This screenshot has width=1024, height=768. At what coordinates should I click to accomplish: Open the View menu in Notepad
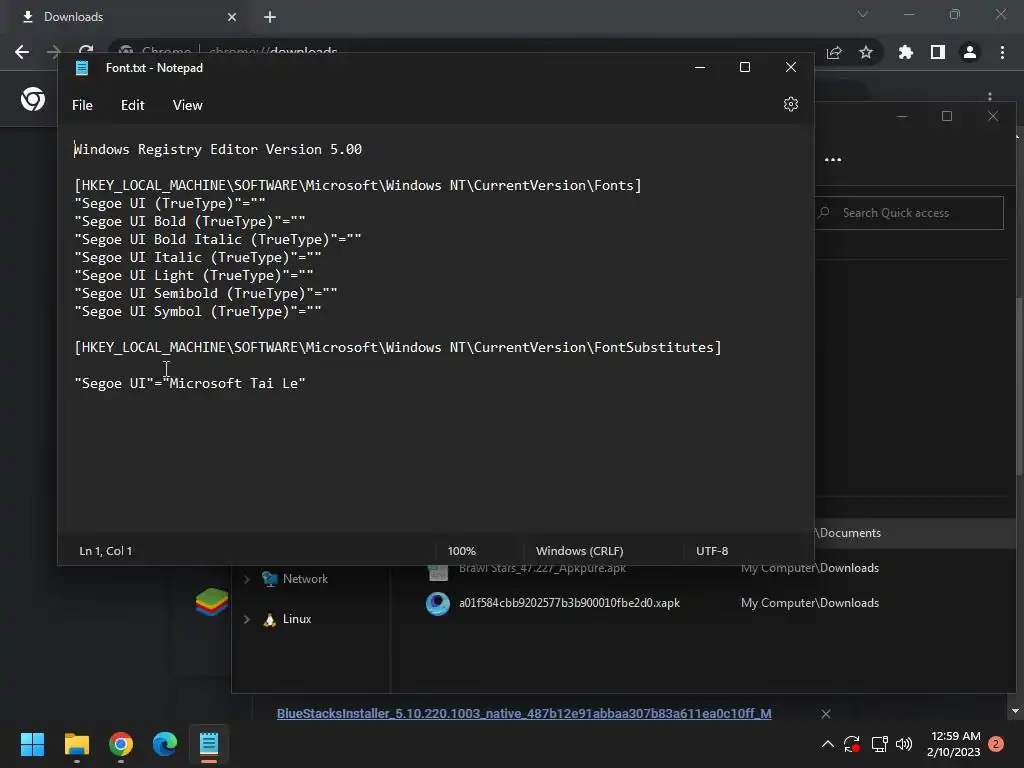point(187,105)
